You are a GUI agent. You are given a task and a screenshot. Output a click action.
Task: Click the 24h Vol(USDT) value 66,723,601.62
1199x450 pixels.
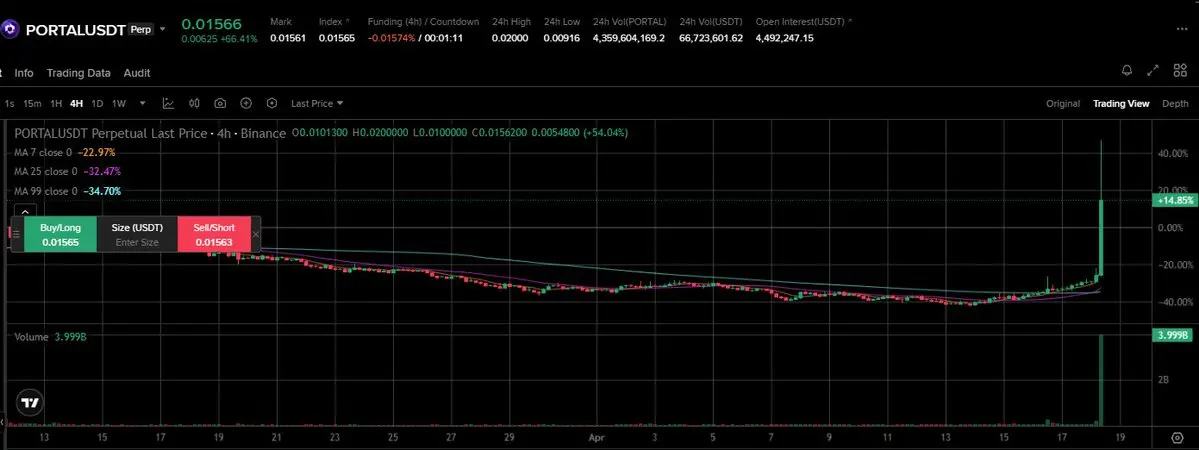(710, 38)
